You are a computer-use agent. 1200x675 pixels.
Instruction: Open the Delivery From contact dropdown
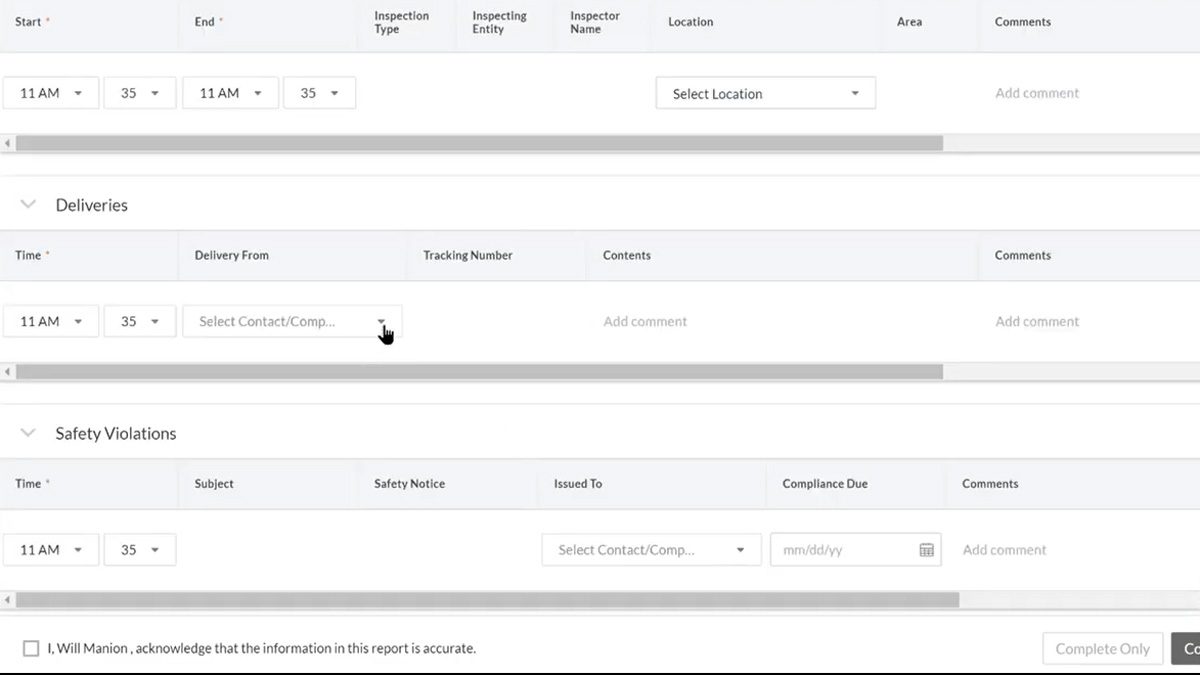click(x=291, y=321)
